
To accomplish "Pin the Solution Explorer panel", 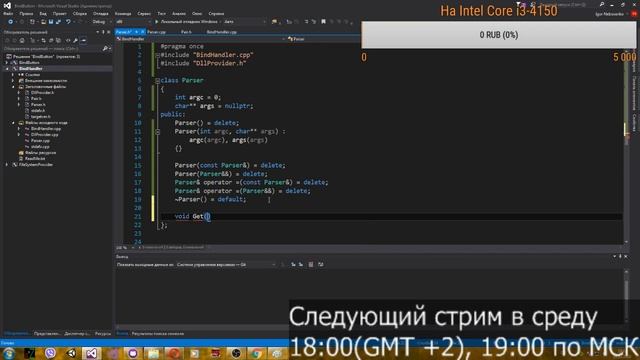I will click(x=103, y=32).
